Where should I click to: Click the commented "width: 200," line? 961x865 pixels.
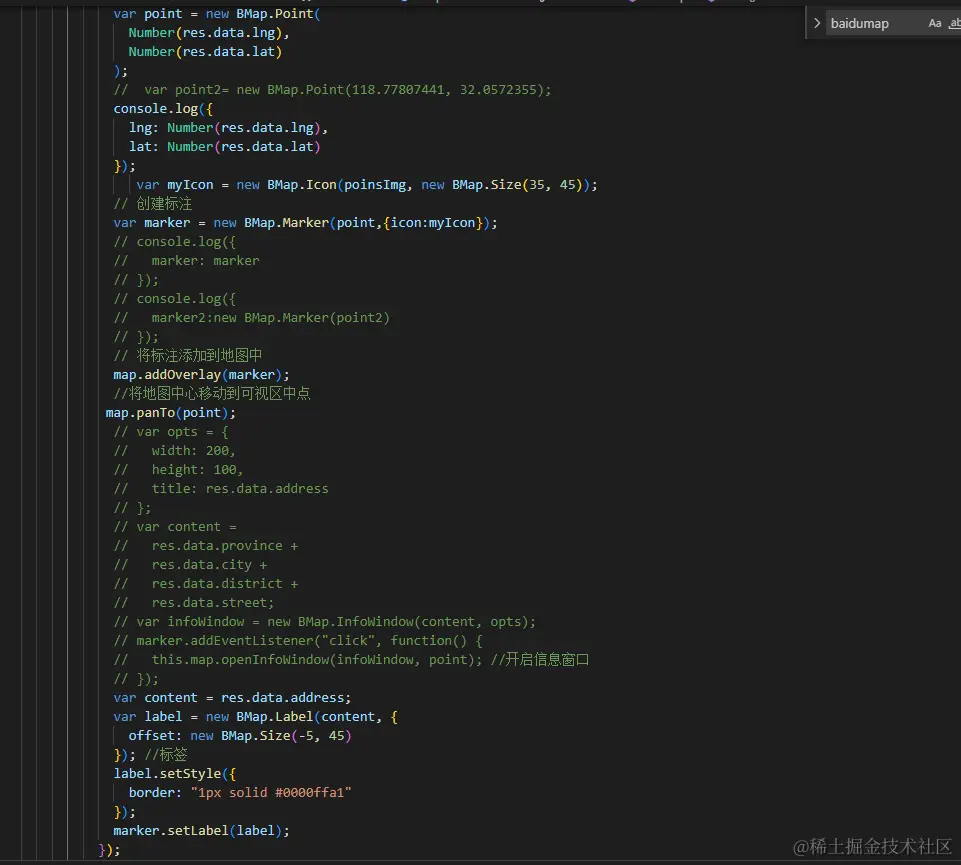175,451
